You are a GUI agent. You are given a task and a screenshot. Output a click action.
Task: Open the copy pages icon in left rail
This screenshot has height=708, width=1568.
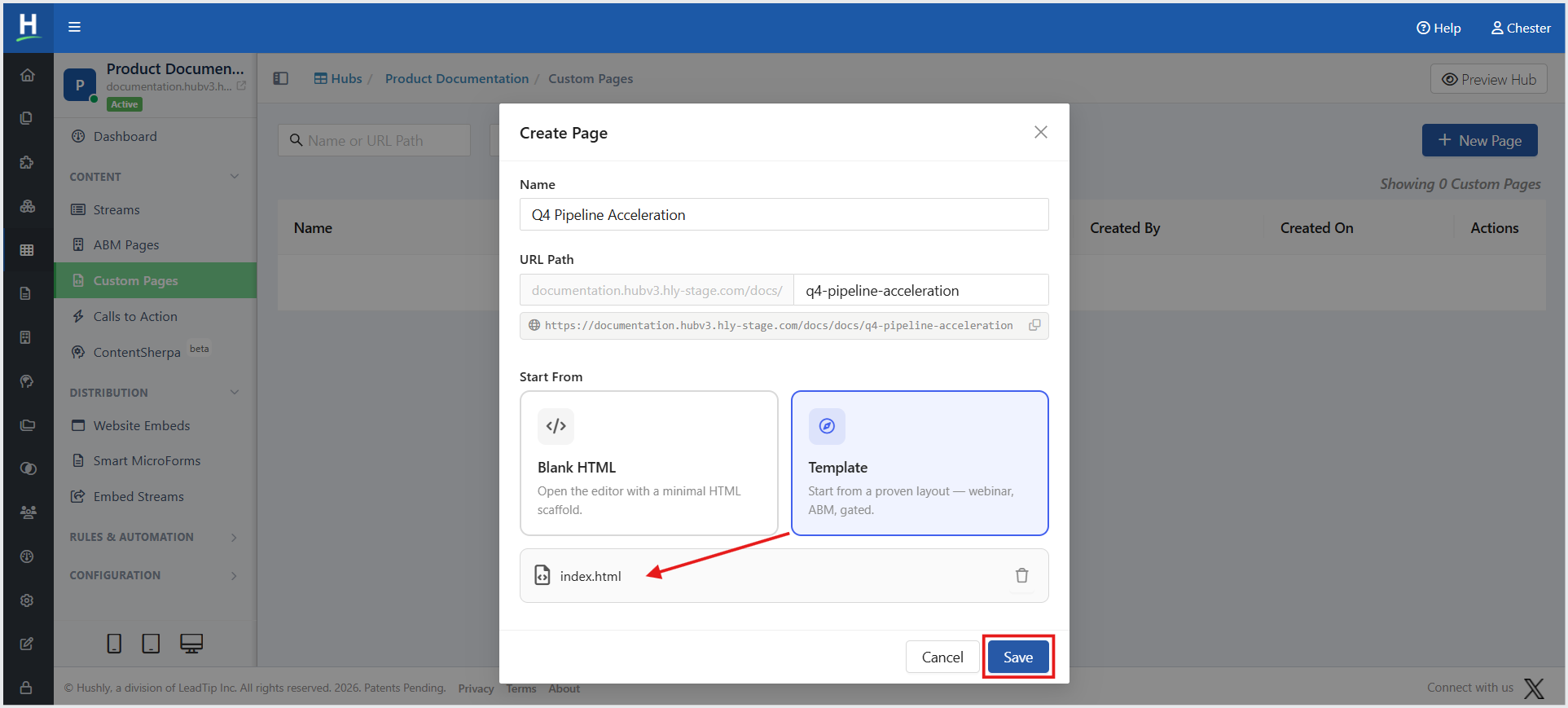click(27, 118)
